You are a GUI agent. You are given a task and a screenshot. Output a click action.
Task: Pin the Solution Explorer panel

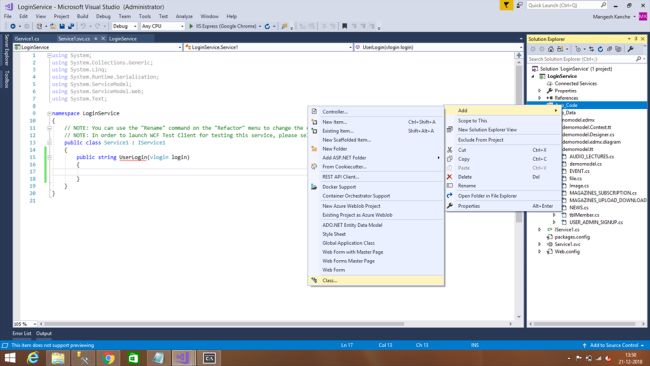636,39
